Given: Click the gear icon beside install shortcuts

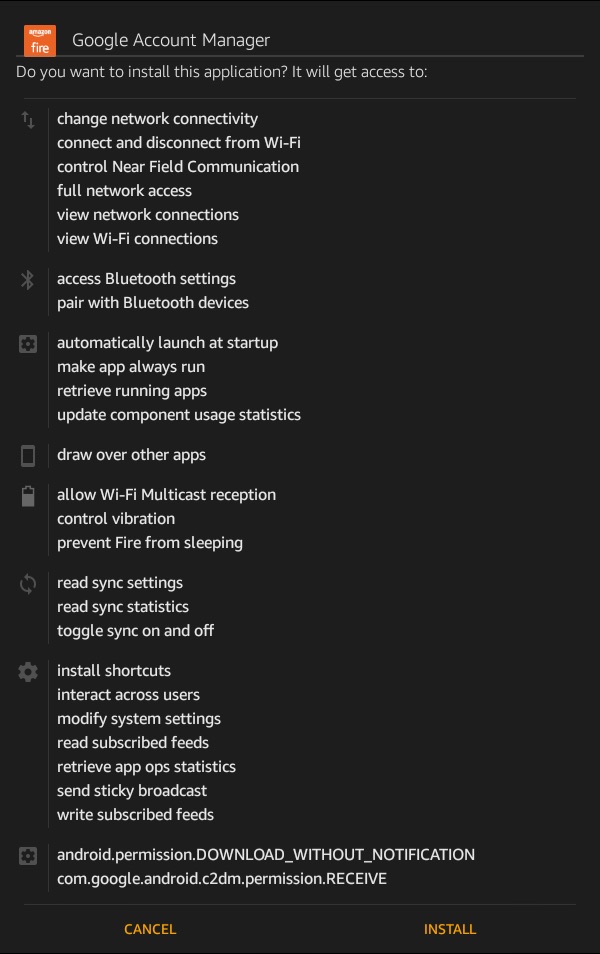Looking at the screenshot, I should coord(28,672).
